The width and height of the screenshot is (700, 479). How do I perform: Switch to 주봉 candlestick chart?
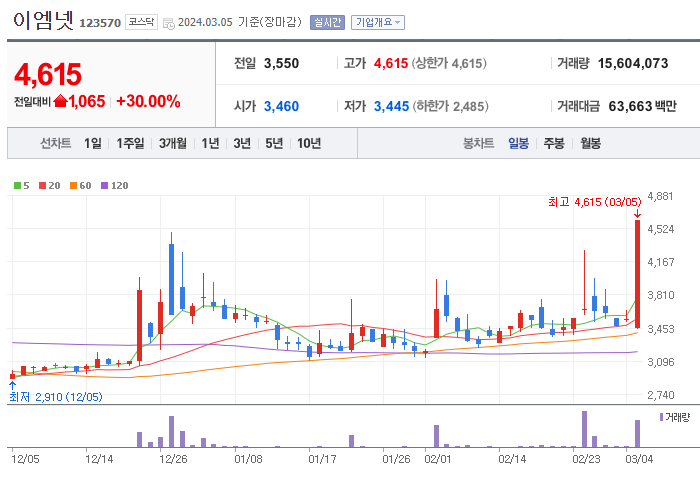pyautogui.click(x=554, y=143)
